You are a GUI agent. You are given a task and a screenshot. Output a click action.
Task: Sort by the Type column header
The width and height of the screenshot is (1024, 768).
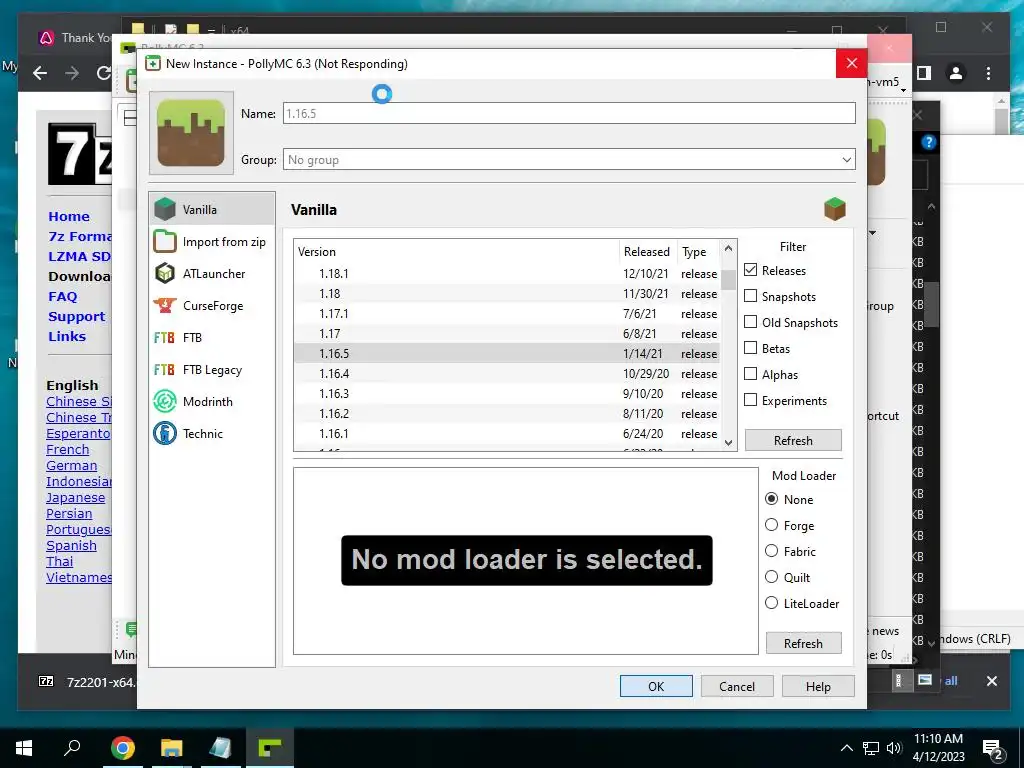697,251
